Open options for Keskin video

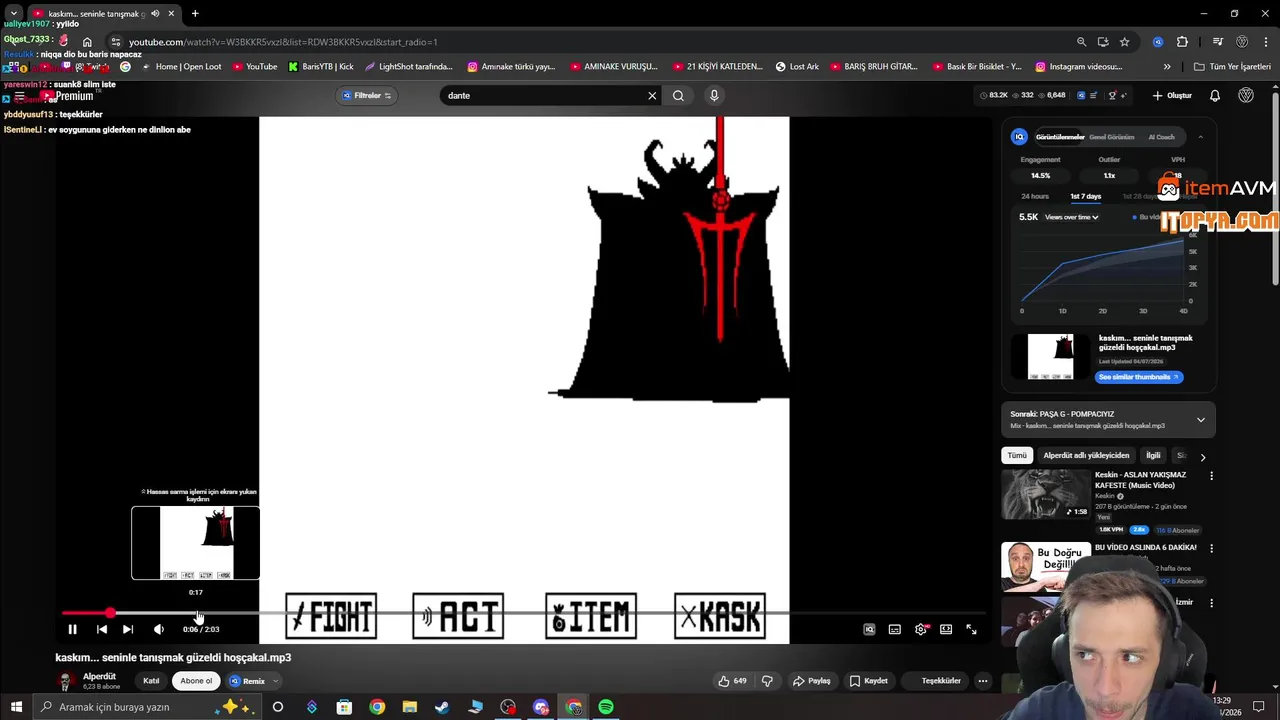(1211, 476)
